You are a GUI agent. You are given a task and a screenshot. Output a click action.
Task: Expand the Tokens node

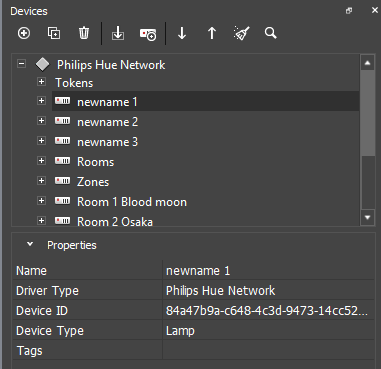[41, 81]
